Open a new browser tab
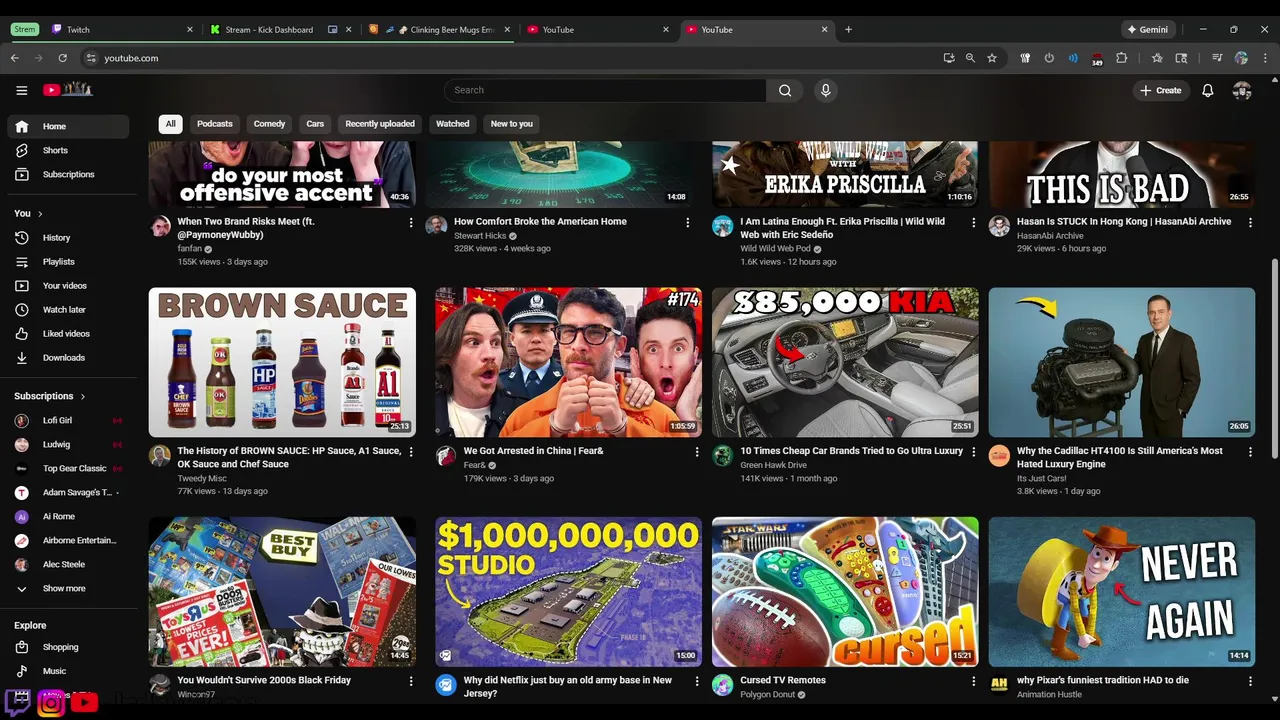This screenshot has width=1280, height=720. pyautogui.click(x=848, y=29)
